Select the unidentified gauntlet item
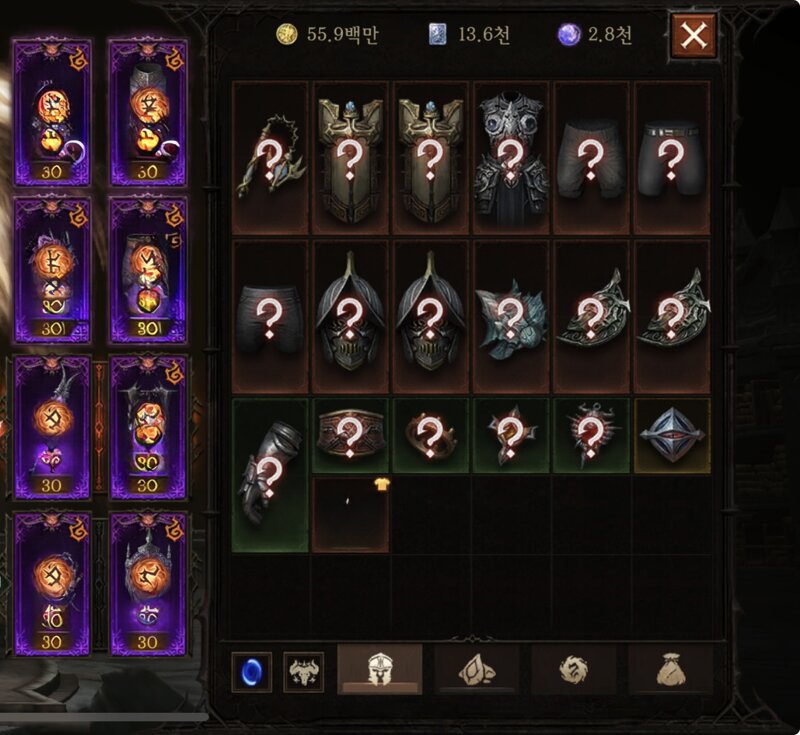The image size is (800, 735). (270, 475)
